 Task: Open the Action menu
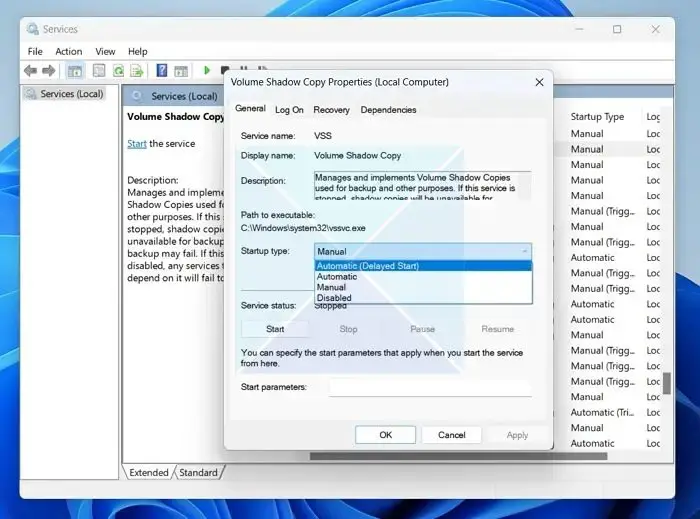click(68, 51)
